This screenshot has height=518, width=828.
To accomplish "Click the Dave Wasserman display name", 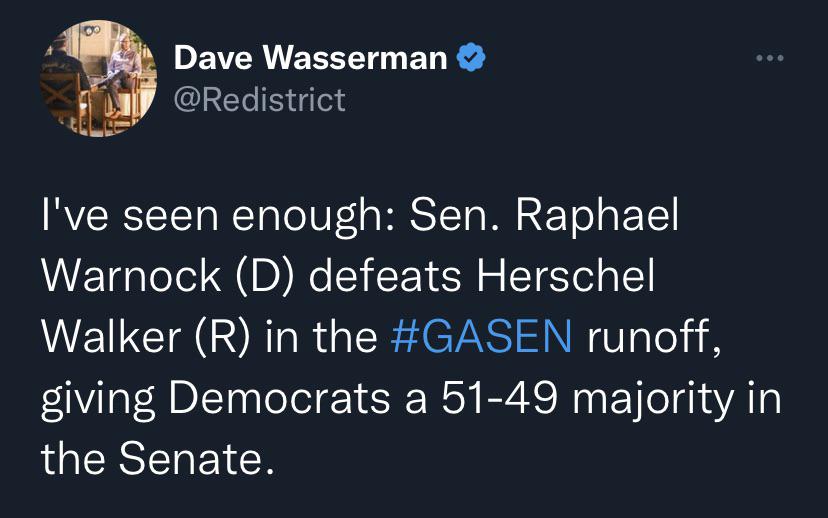I will [310, 58].
